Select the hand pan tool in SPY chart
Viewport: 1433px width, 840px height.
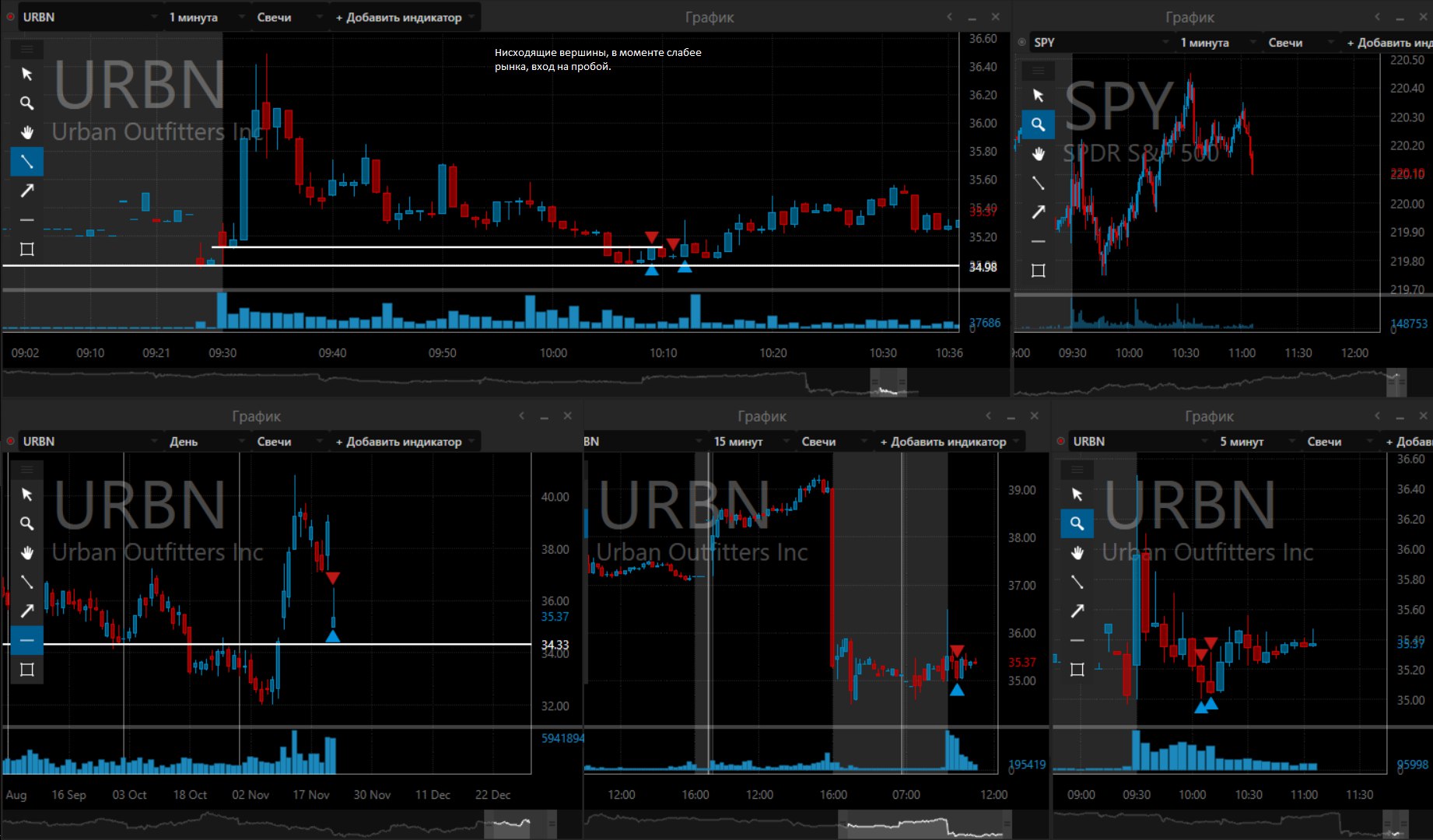[x=1038, y=154]
